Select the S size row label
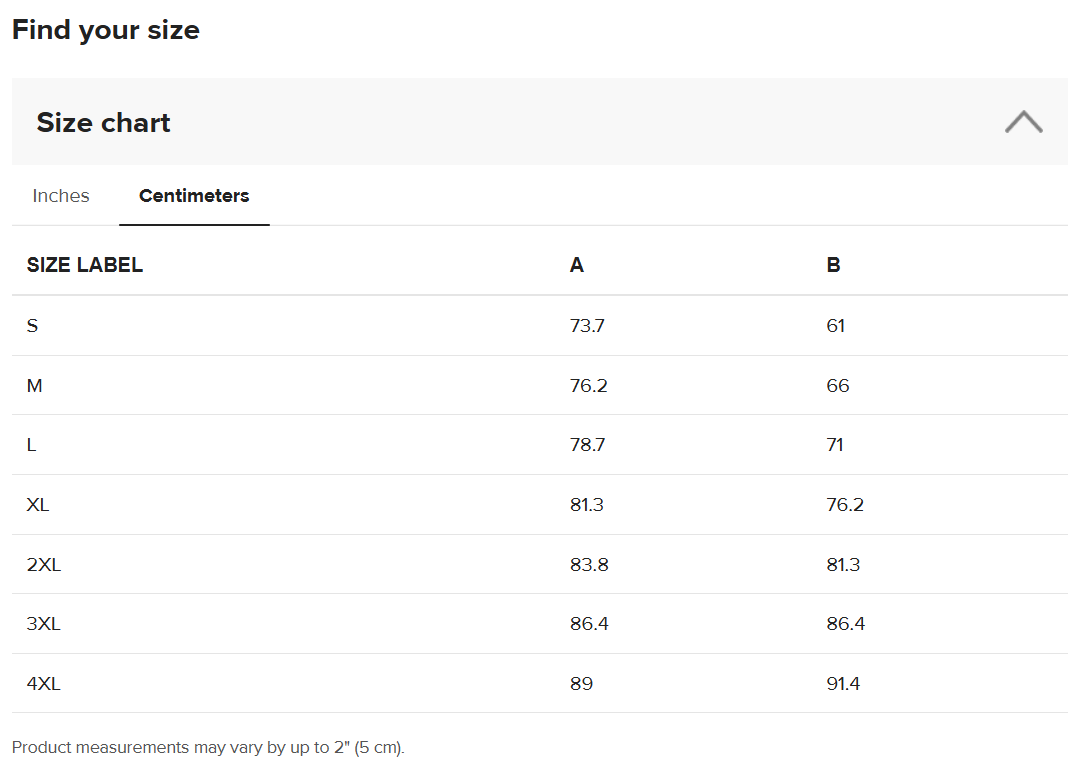 click(33, 326)
